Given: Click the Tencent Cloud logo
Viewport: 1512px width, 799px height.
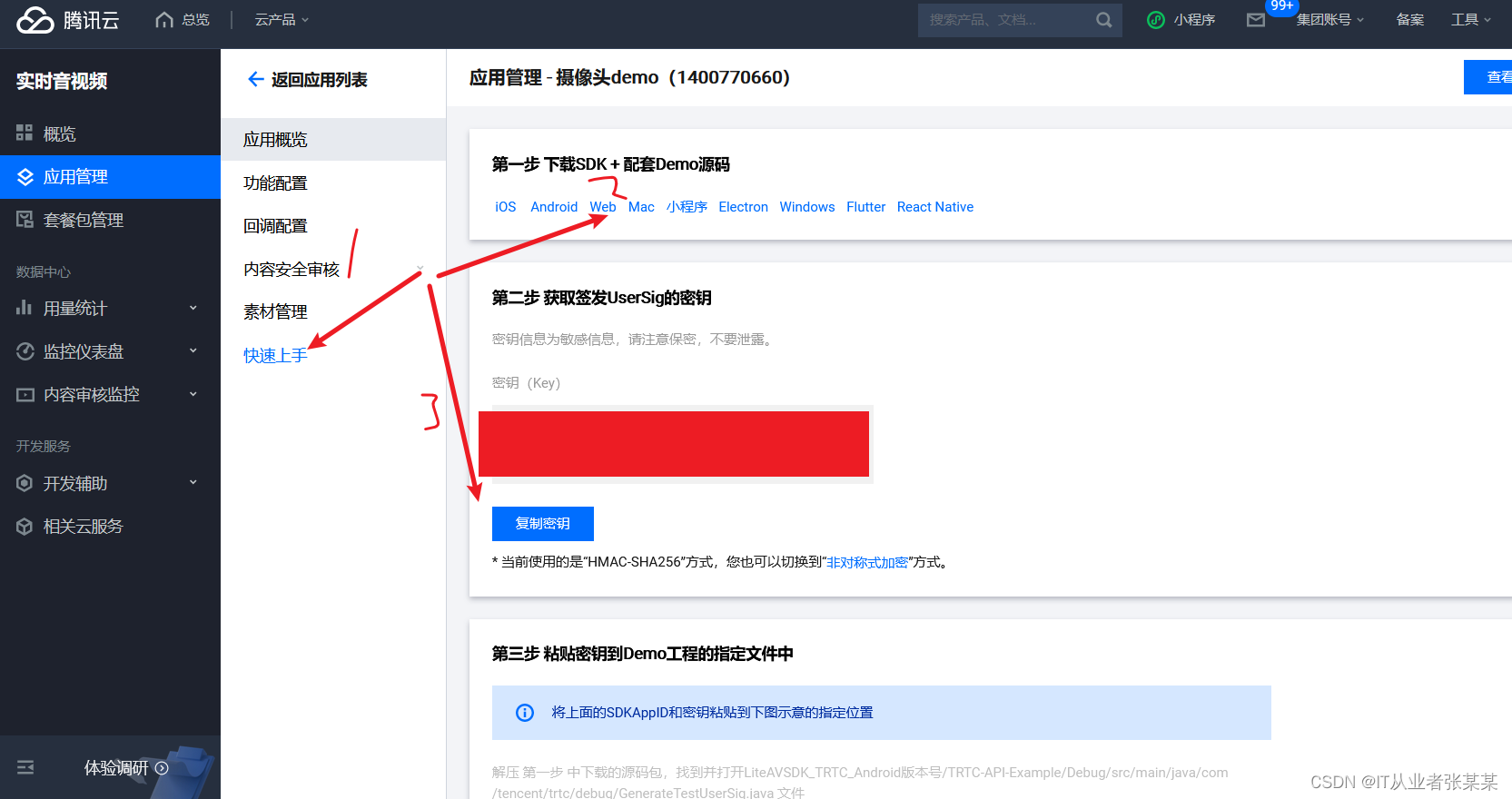Looking at the screenshot, I should pos(68,19).
